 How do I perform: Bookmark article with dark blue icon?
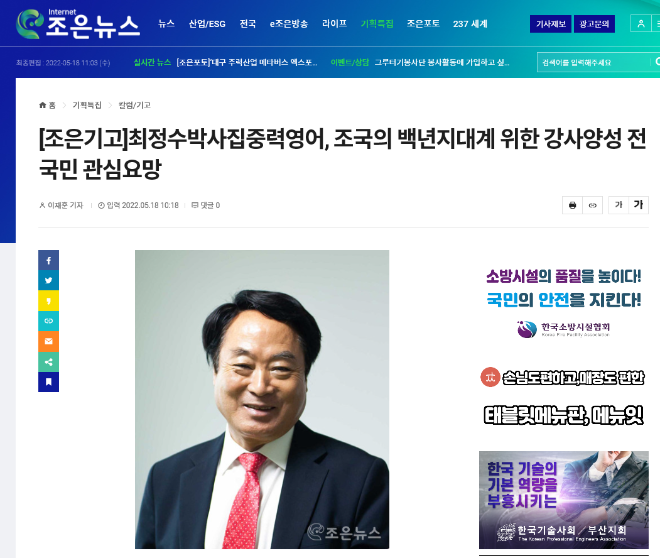(x=48, y=382)
